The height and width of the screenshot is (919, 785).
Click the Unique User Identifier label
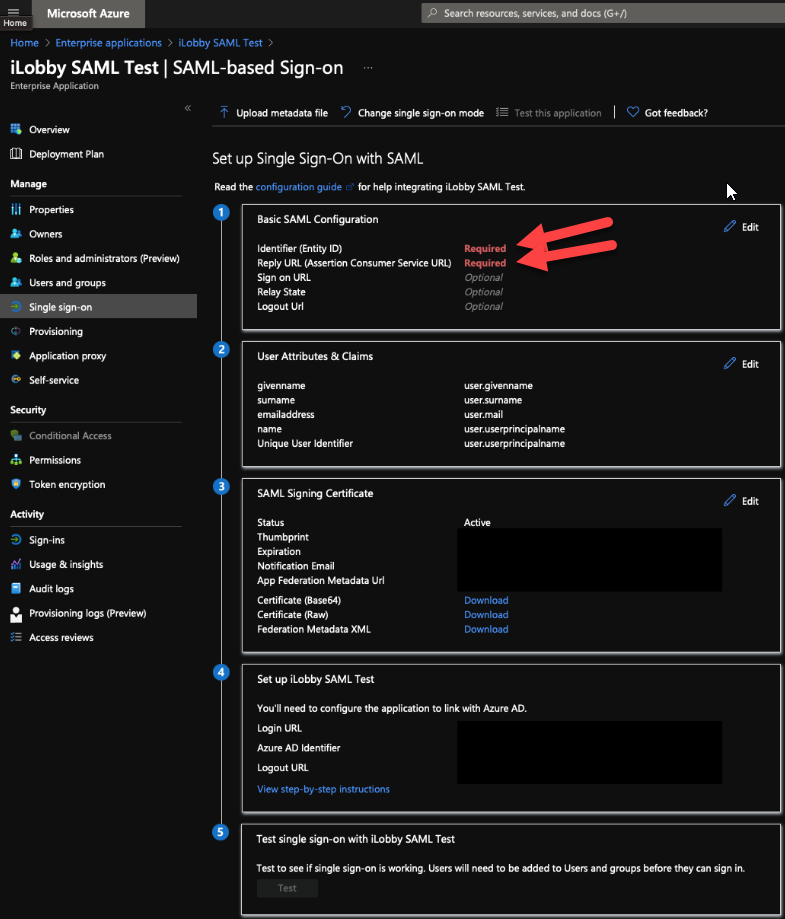(305, 444)
